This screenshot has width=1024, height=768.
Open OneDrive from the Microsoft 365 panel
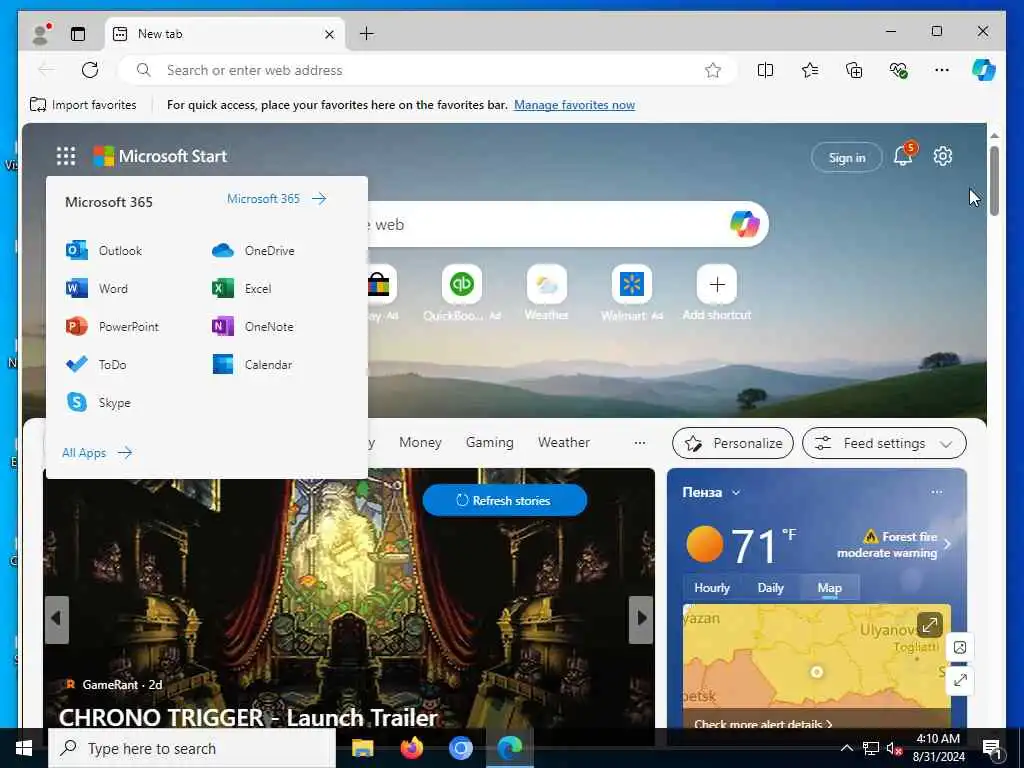point(253,251)
